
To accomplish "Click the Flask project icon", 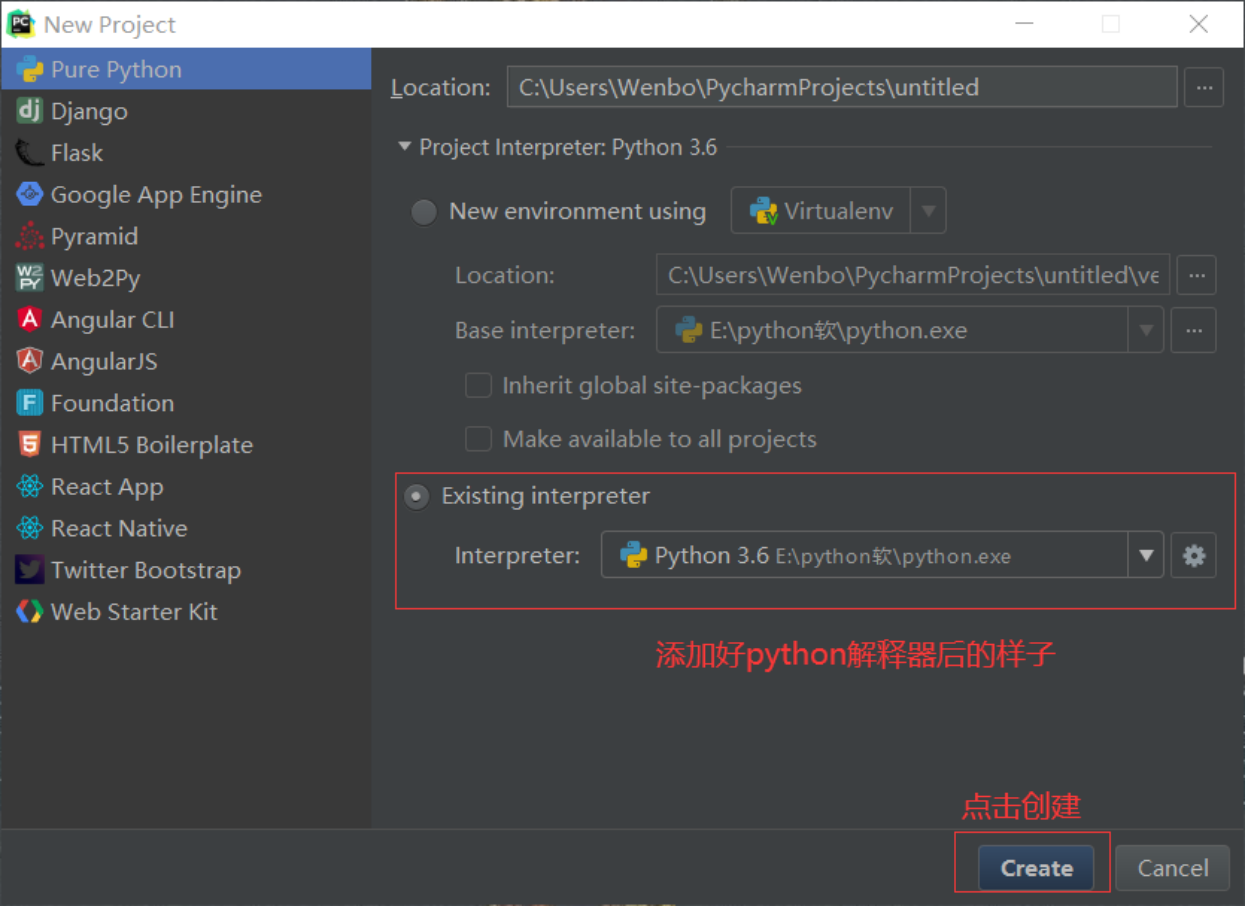I will (x=30, y=153).
